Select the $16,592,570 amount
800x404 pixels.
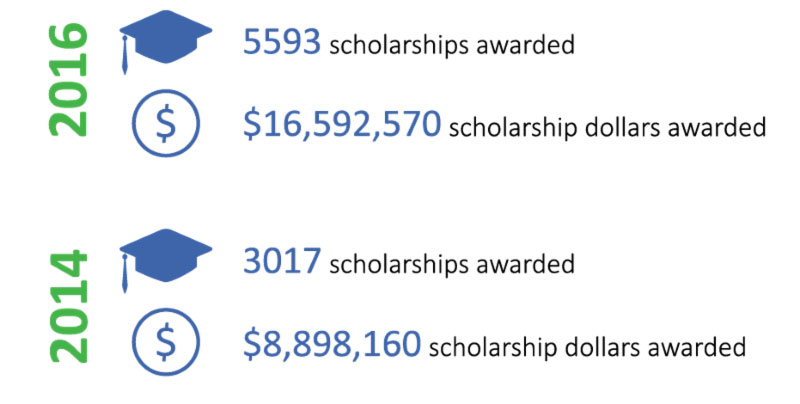coord(342,124)
